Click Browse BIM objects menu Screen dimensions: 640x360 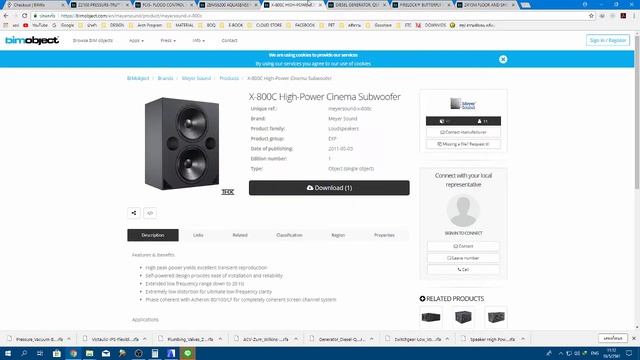point(93,40)
